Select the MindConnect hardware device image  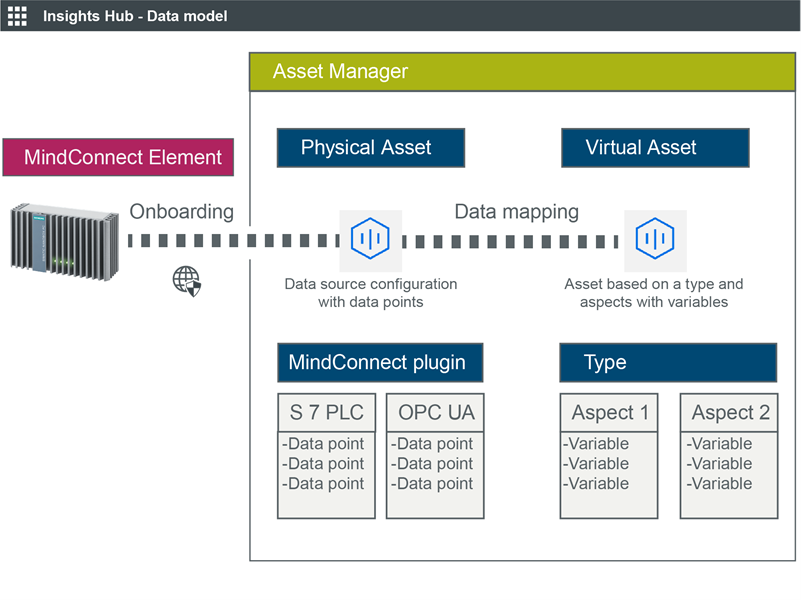click(64, 242)
